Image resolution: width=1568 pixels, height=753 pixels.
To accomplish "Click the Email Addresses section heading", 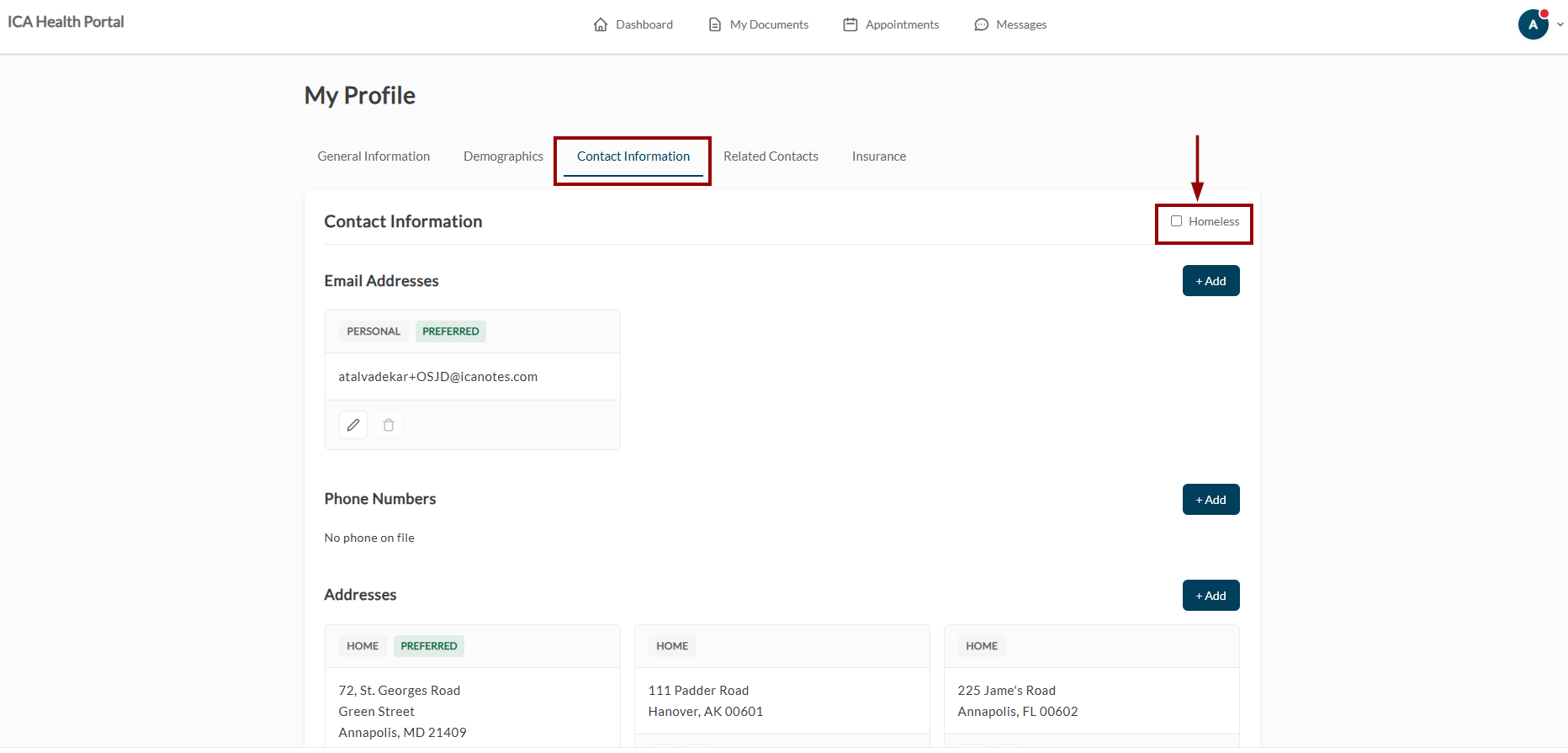I will coord(382,281).
